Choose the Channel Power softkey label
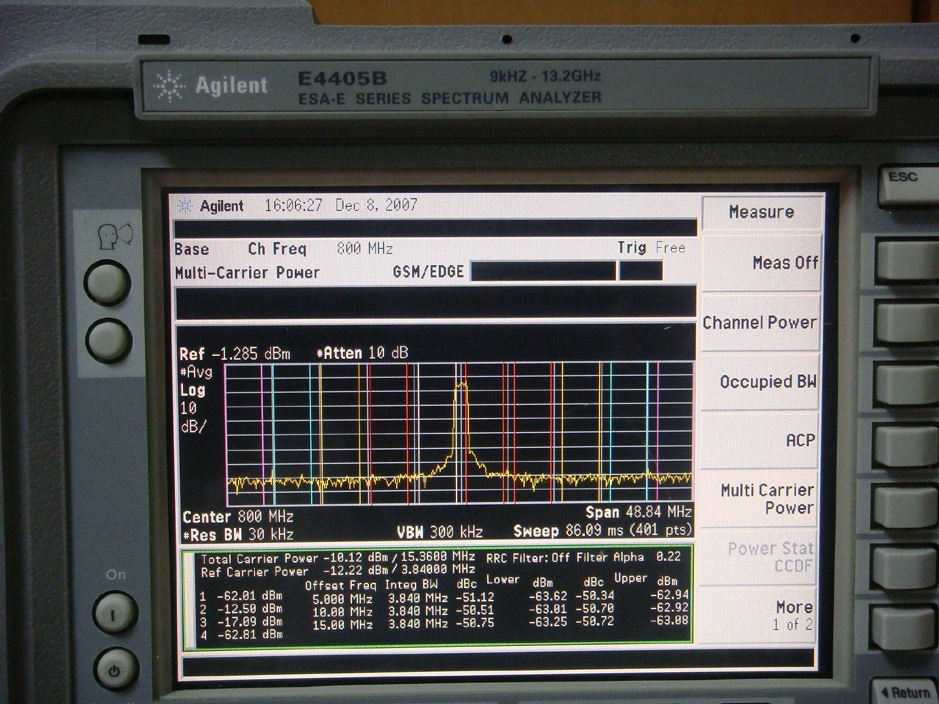Viewport: 939px width, 704px height. click(x=759, y=323)
